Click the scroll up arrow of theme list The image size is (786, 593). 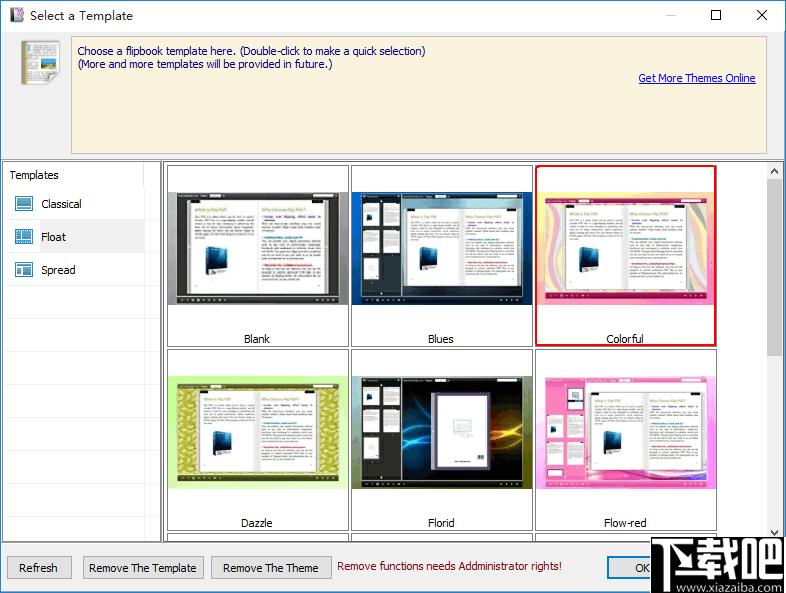774,171
